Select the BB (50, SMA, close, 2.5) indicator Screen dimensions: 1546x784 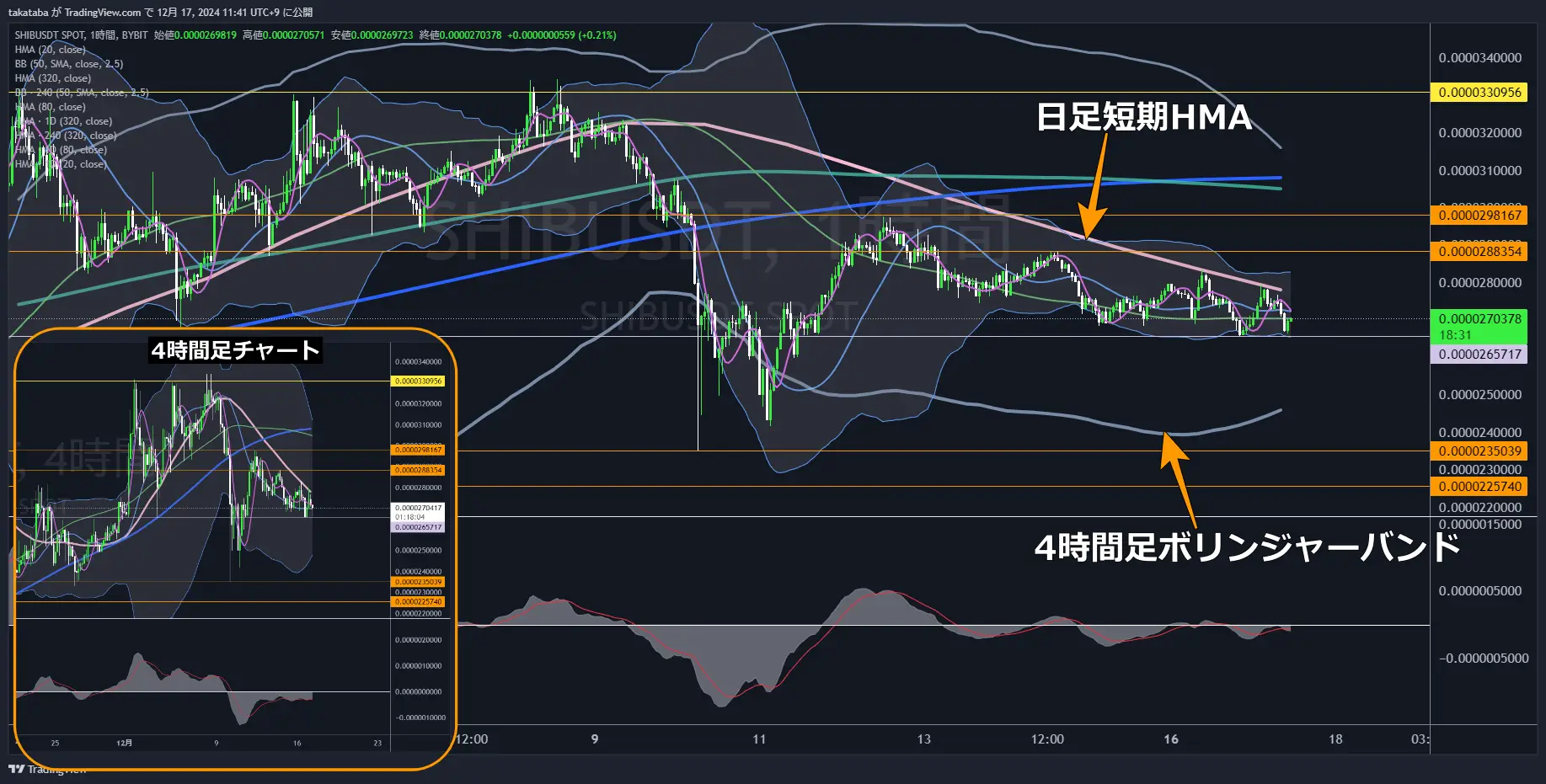[x=69, y=64]
